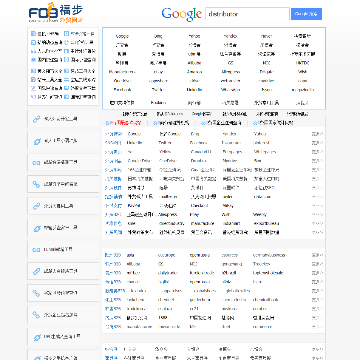
Task: Open the Google Drive link
Action: [139, 161]
